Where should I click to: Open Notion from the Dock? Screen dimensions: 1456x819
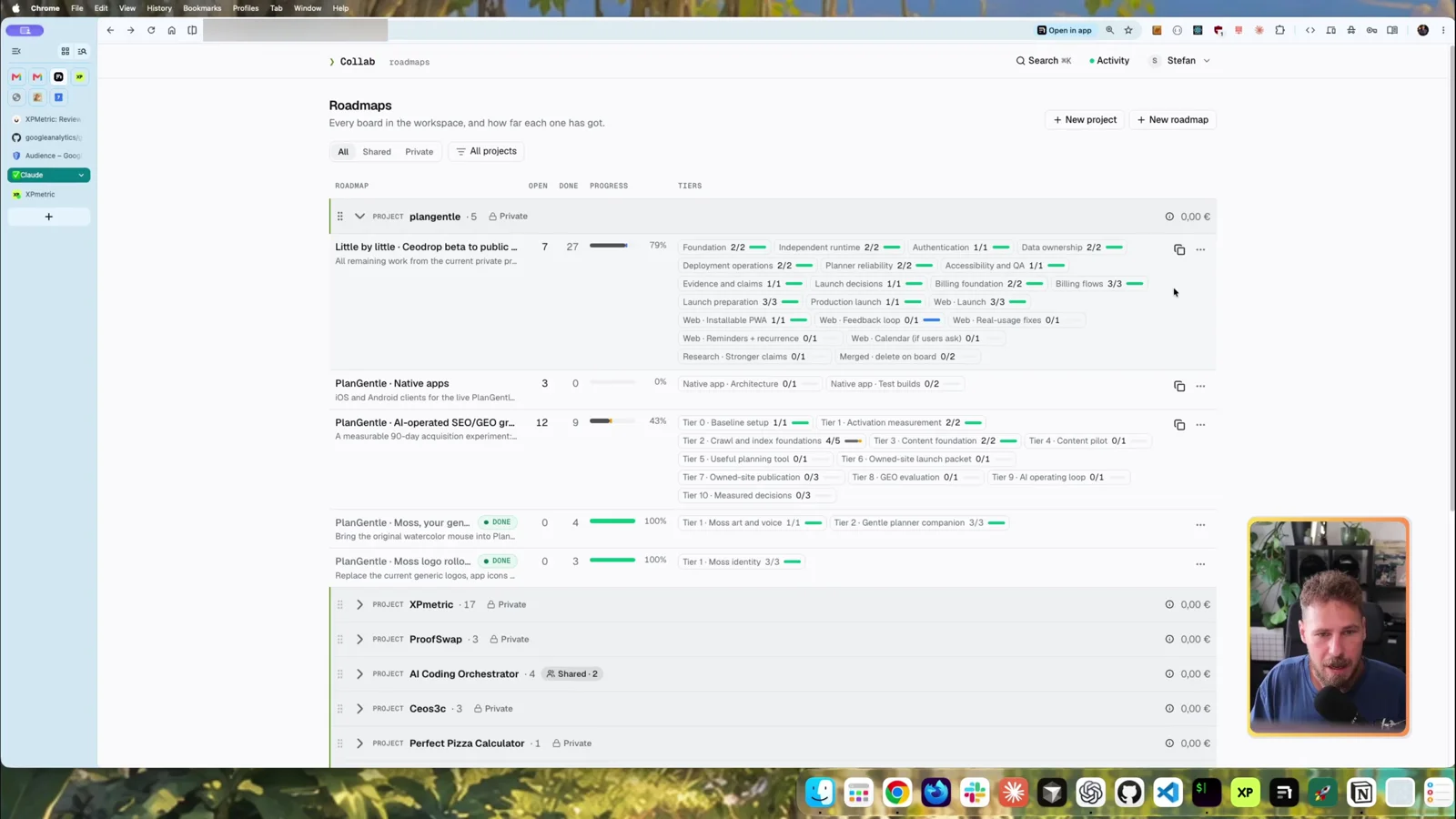pos(1361,793)
